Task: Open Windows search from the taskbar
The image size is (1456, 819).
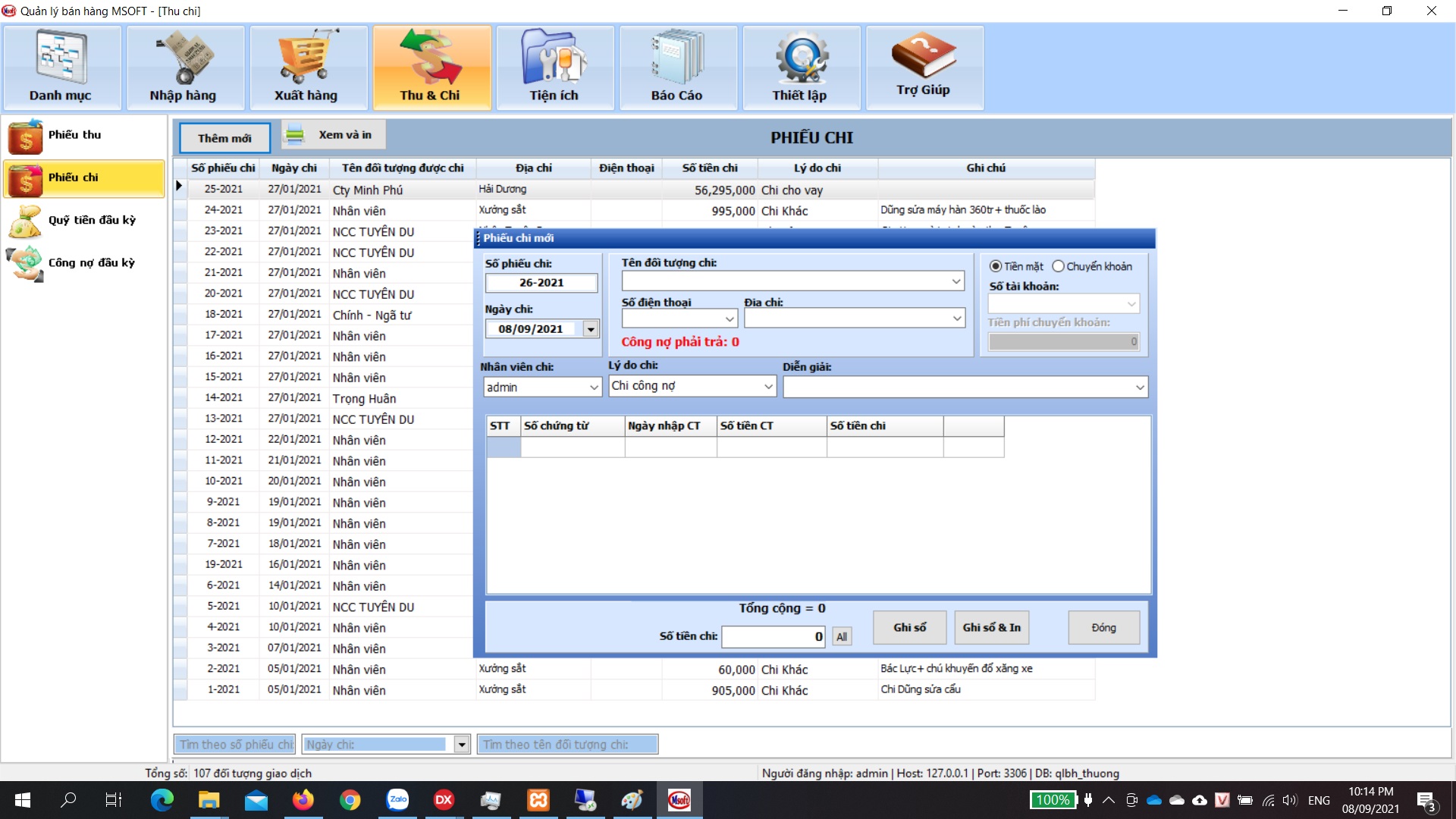Action: coord(68,800)
